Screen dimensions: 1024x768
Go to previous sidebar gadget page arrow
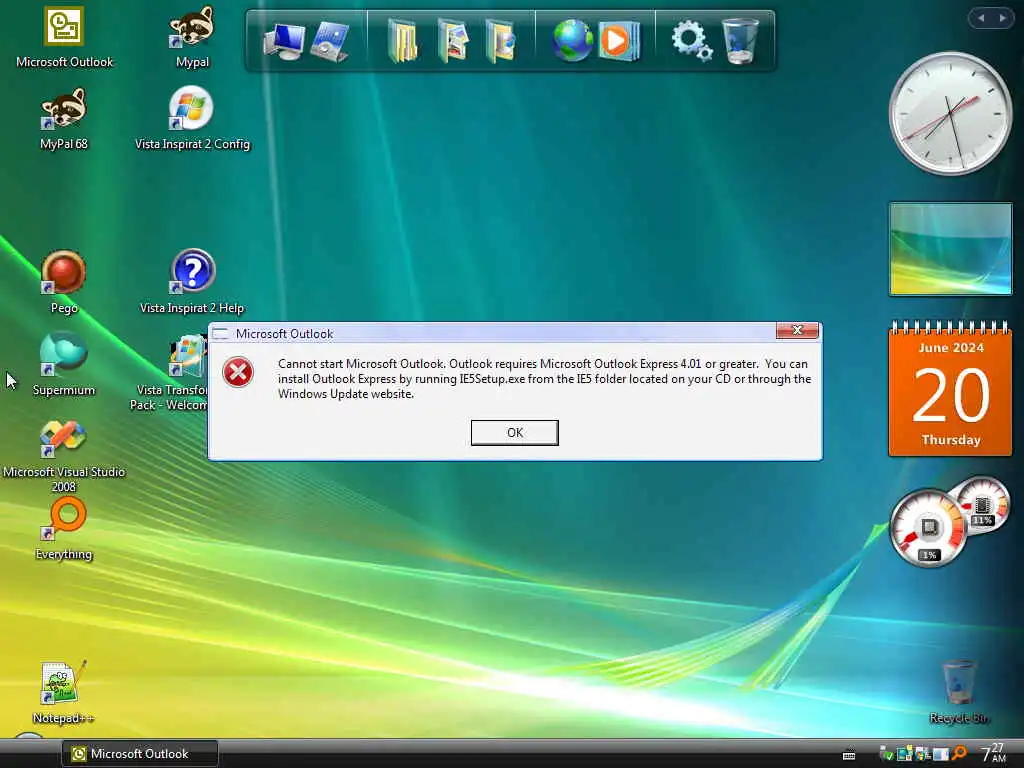(x=980, y=18)
